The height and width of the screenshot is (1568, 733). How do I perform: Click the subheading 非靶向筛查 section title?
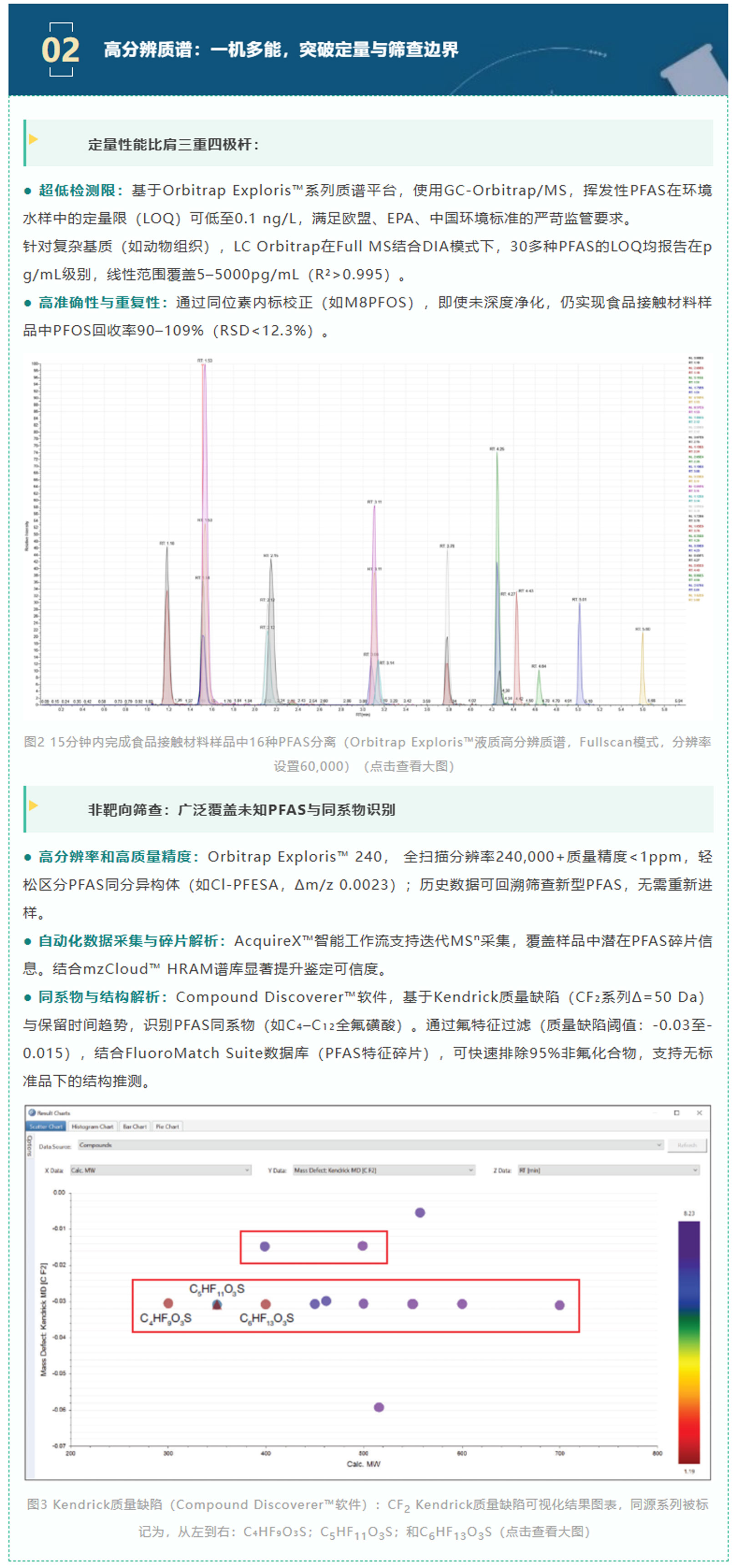coord(242,810)
